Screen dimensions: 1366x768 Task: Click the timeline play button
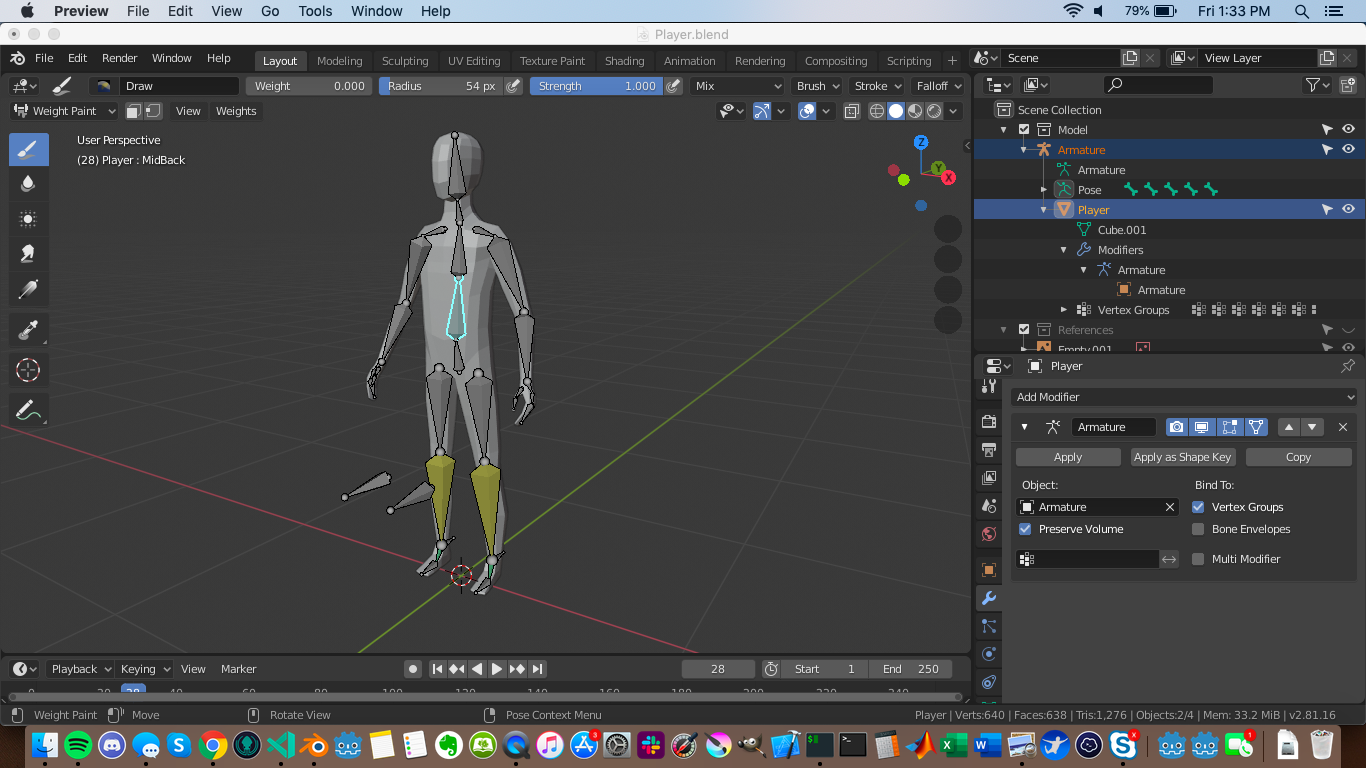pyautogui.click(x=497, y=669)
